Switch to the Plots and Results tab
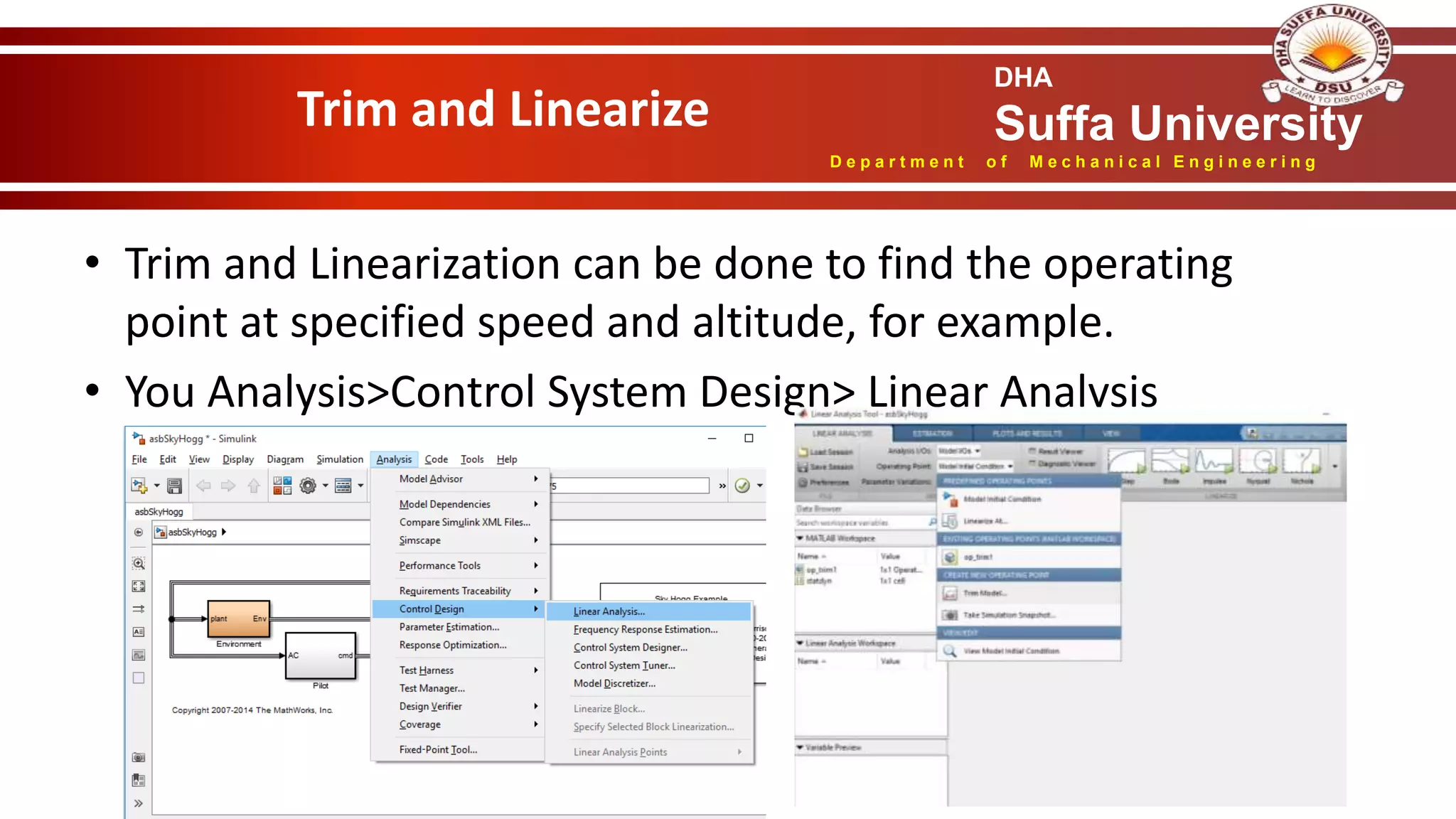The height and width of the screenshot is (819, 1456). [x=1027, y=433]
